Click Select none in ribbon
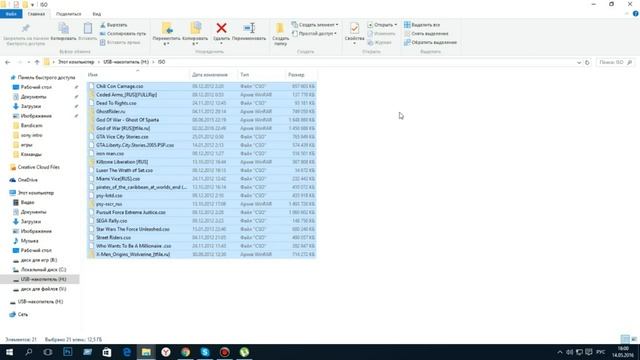Viewport: 640px width, 360px height. click(x=426, y=33)
